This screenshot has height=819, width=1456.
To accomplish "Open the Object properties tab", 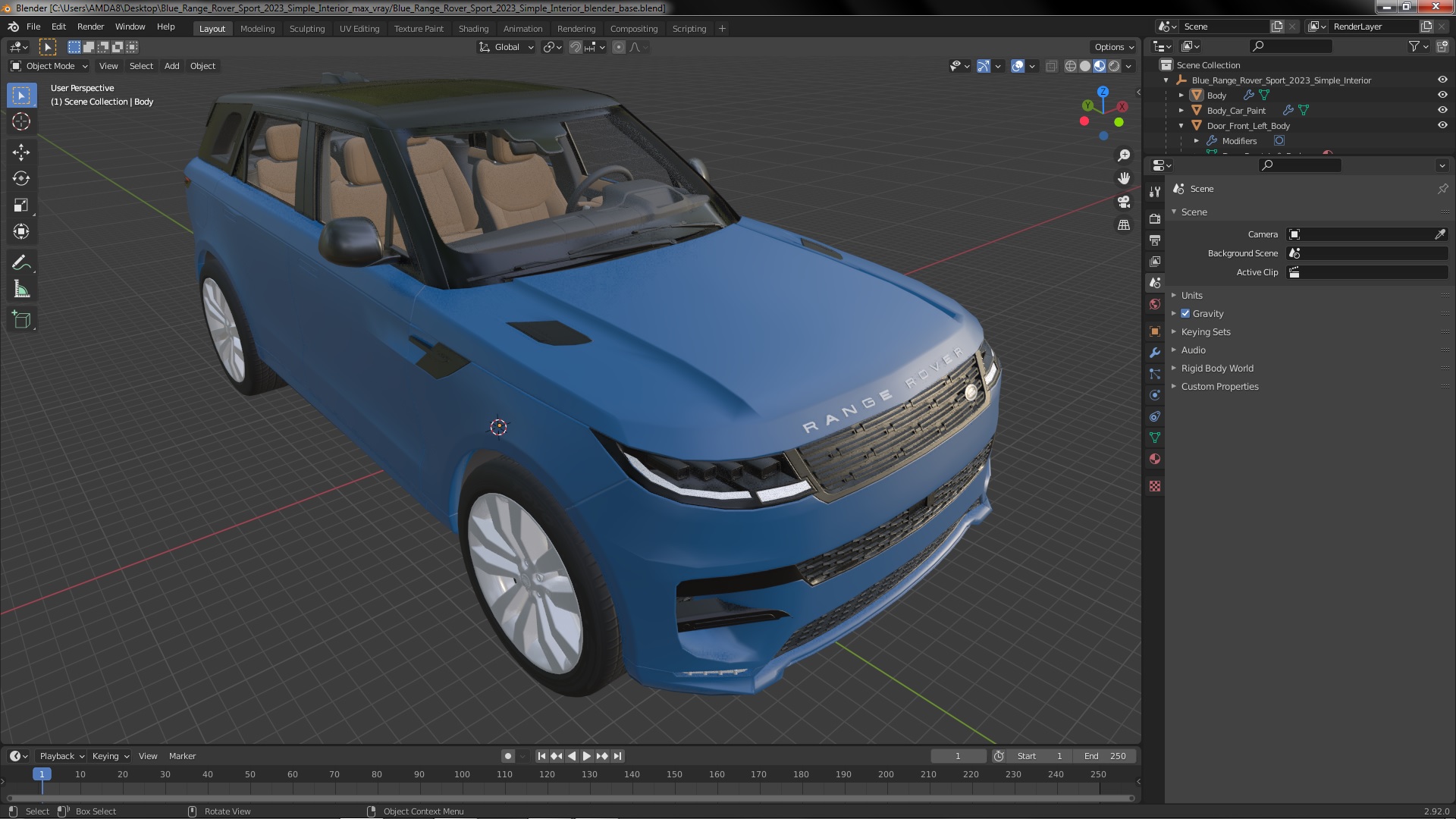I will (1155, 331).
